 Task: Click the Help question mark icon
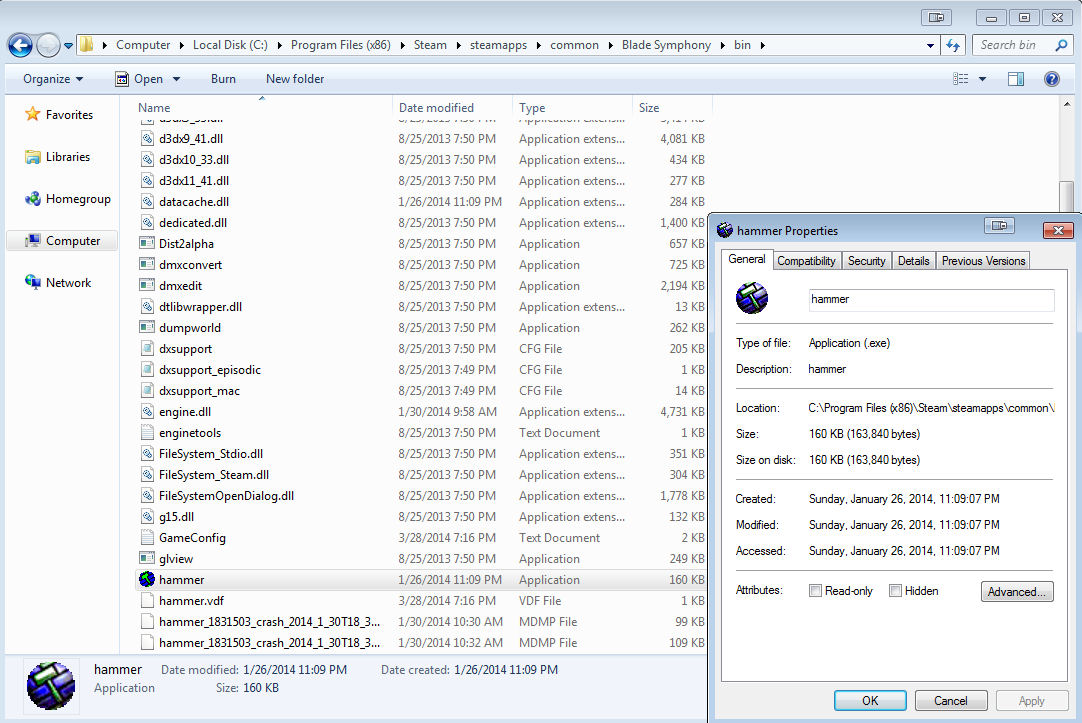(x=1051, y=79)
